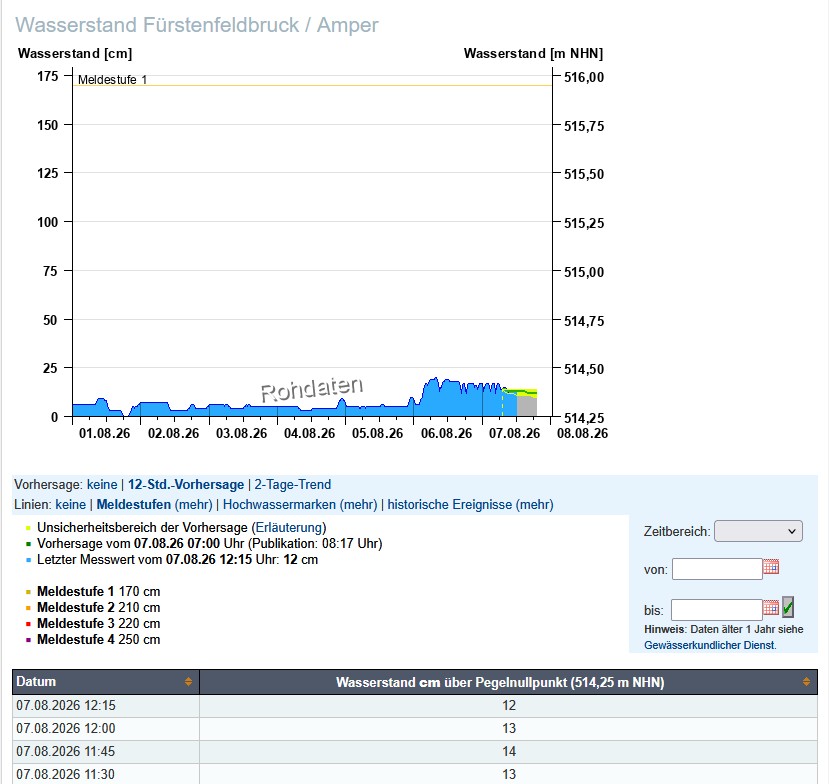Focus the 'bis' date input field
This screenshot has height=784, width=829.
tap(716, 610)
